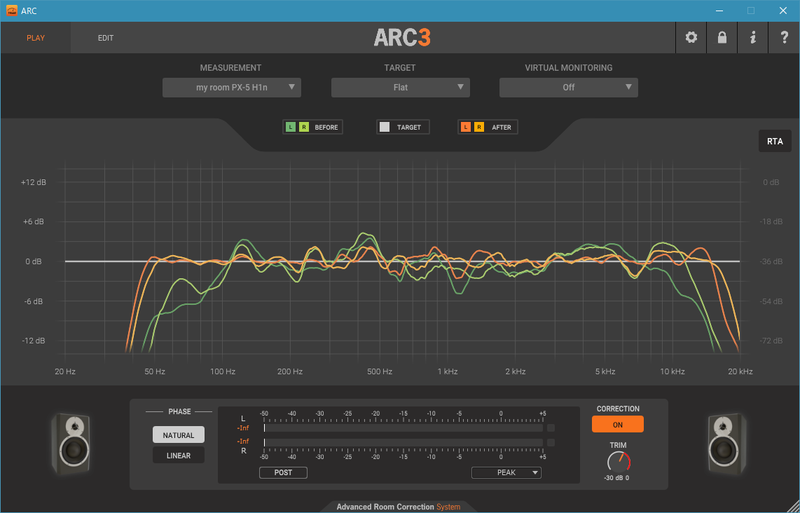Click the TRIM knob
This screenshot has height=513, width=800.
tap(618, 461)
